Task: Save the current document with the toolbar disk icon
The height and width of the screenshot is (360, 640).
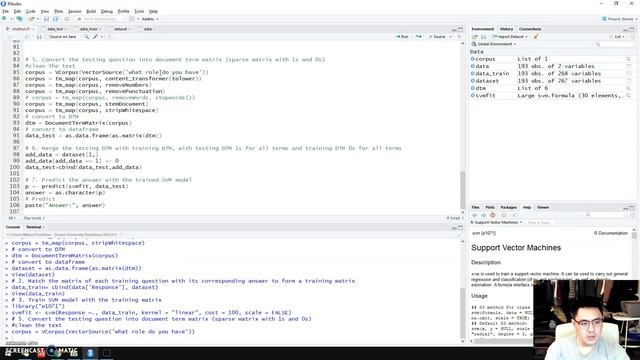Action: coord(46,19)
